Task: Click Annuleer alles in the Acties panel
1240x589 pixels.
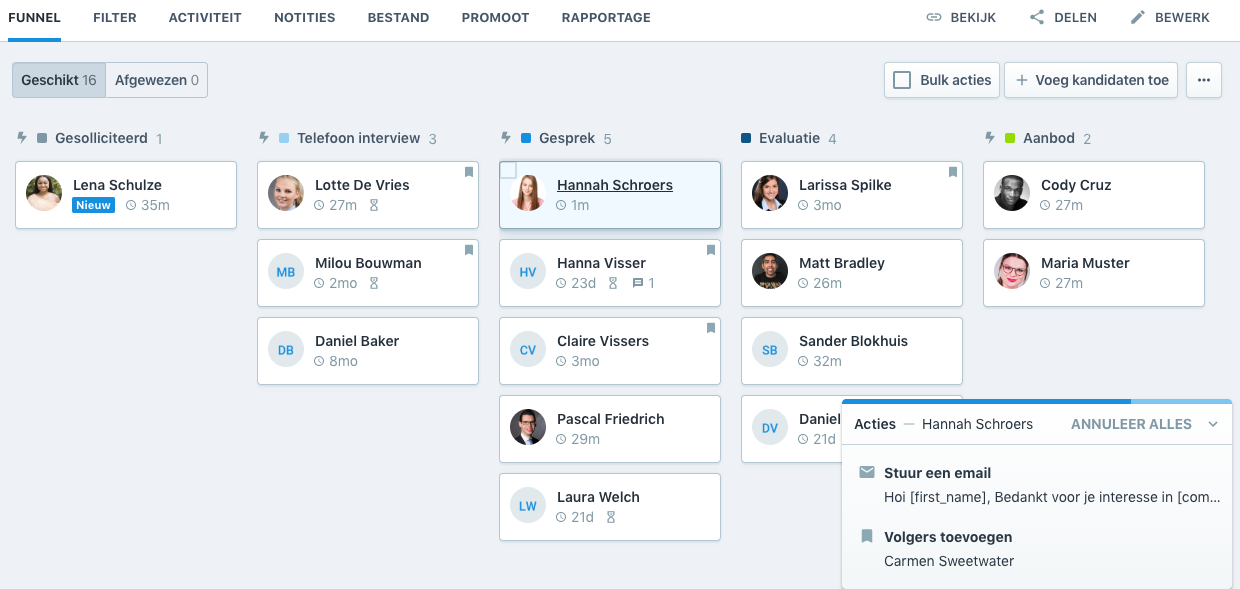Action: tap(1131, 424)
